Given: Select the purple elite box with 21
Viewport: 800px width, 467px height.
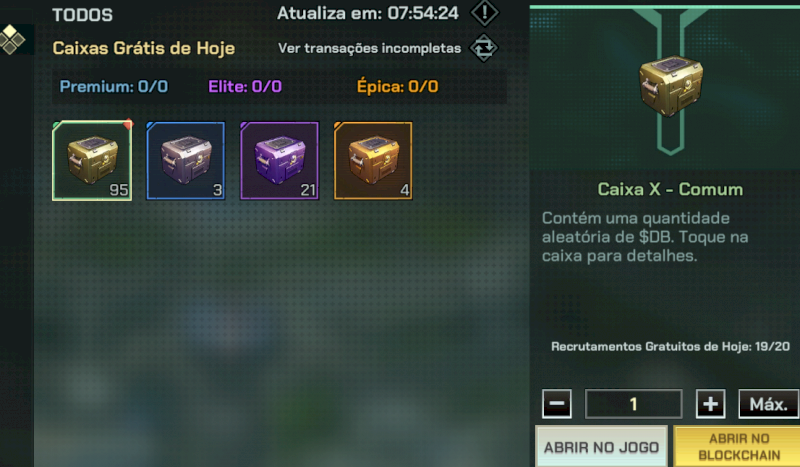Looking at the screenshot, I should click(280, 161).
